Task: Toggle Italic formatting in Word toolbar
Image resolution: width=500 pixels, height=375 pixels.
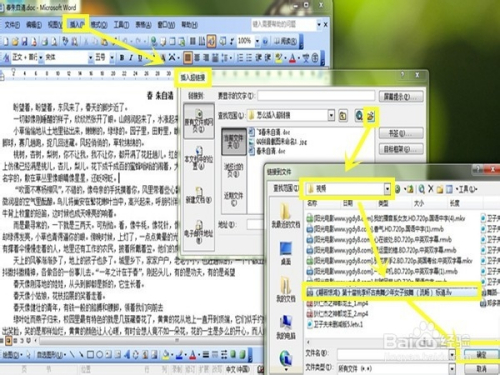Action: (x=131, y=58)
